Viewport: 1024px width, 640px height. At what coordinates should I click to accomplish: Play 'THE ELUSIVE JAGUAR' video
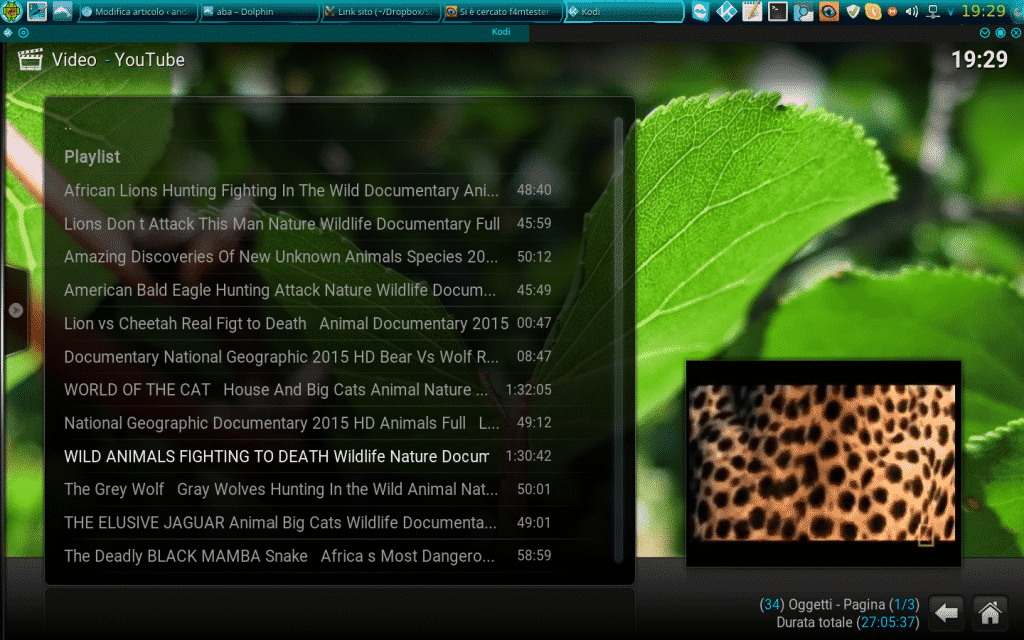(327, 522)
